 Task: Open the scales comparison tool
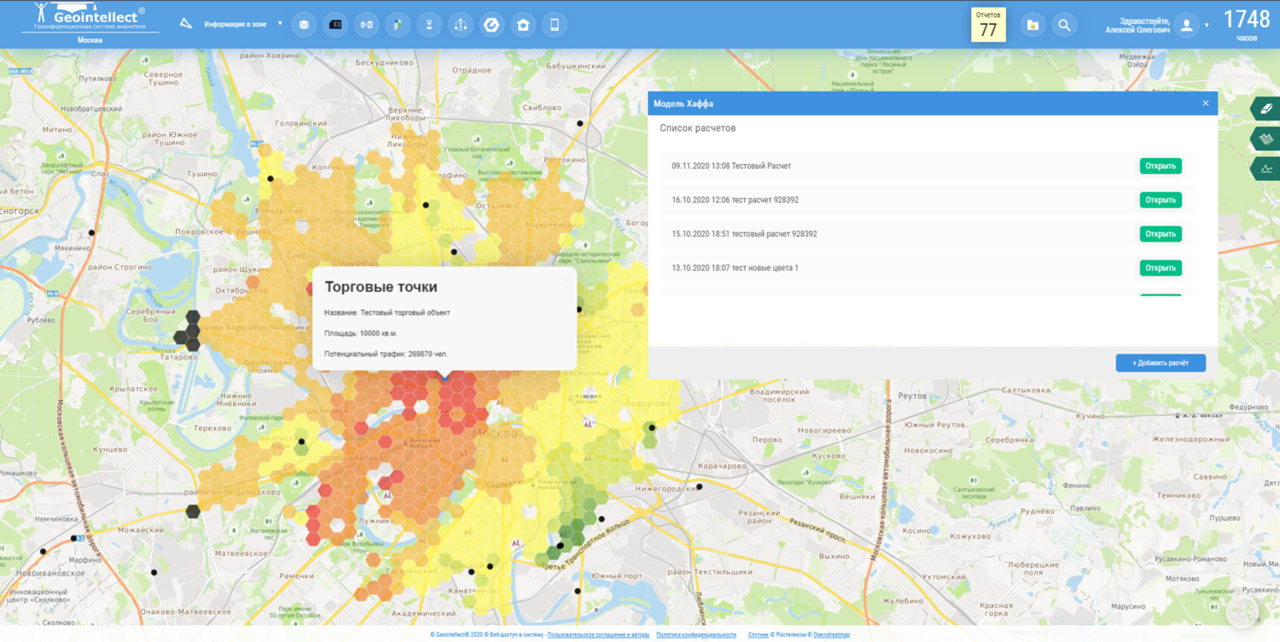[x=460, y=25]
